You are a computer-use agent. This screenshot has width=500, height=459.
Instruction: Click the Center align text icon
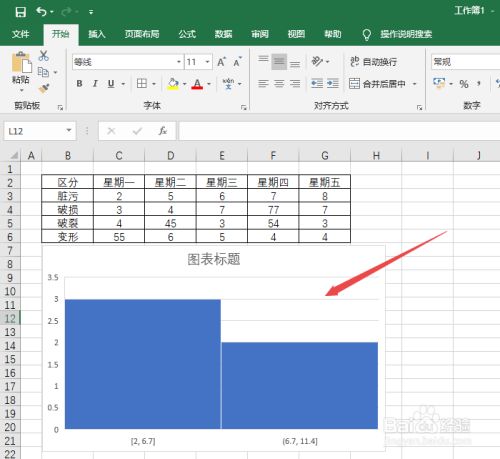click(x=279, y=83)
